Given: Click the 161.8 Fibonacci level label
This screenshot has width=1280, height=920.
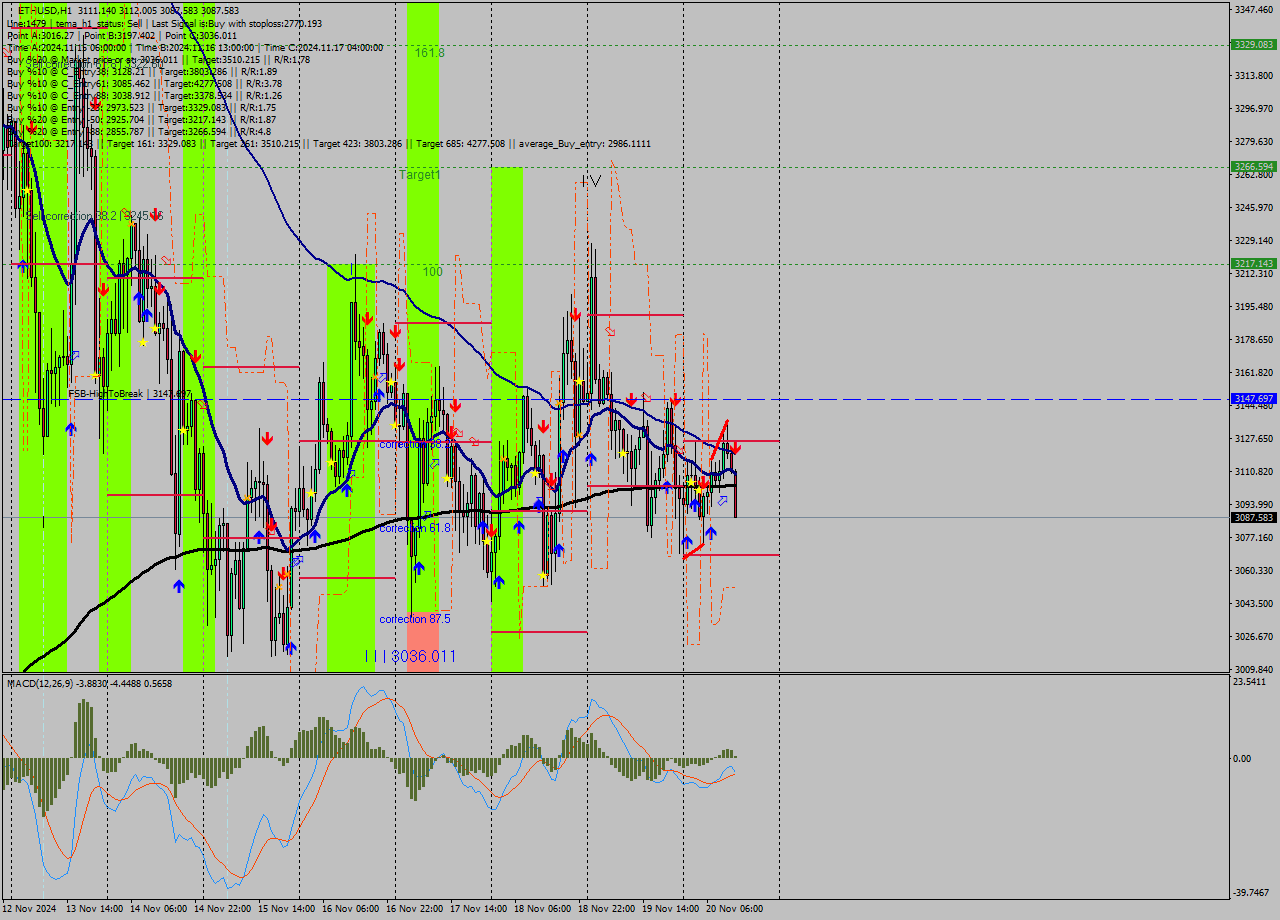Looking at the screenshot, I should click(x=430, y=52).
